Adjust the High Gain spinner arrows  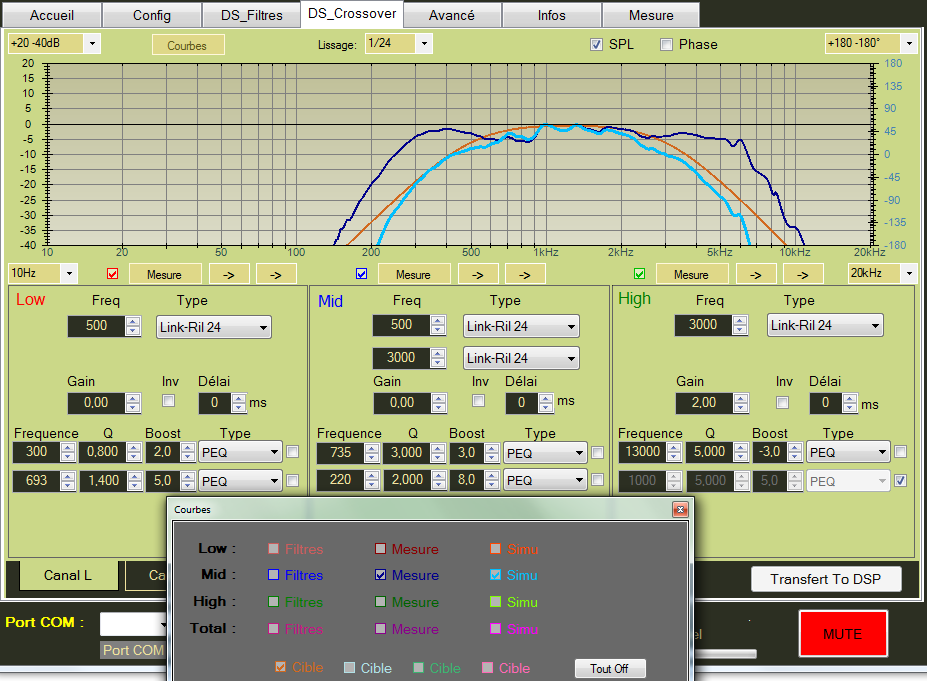click(x=739, y=403)
